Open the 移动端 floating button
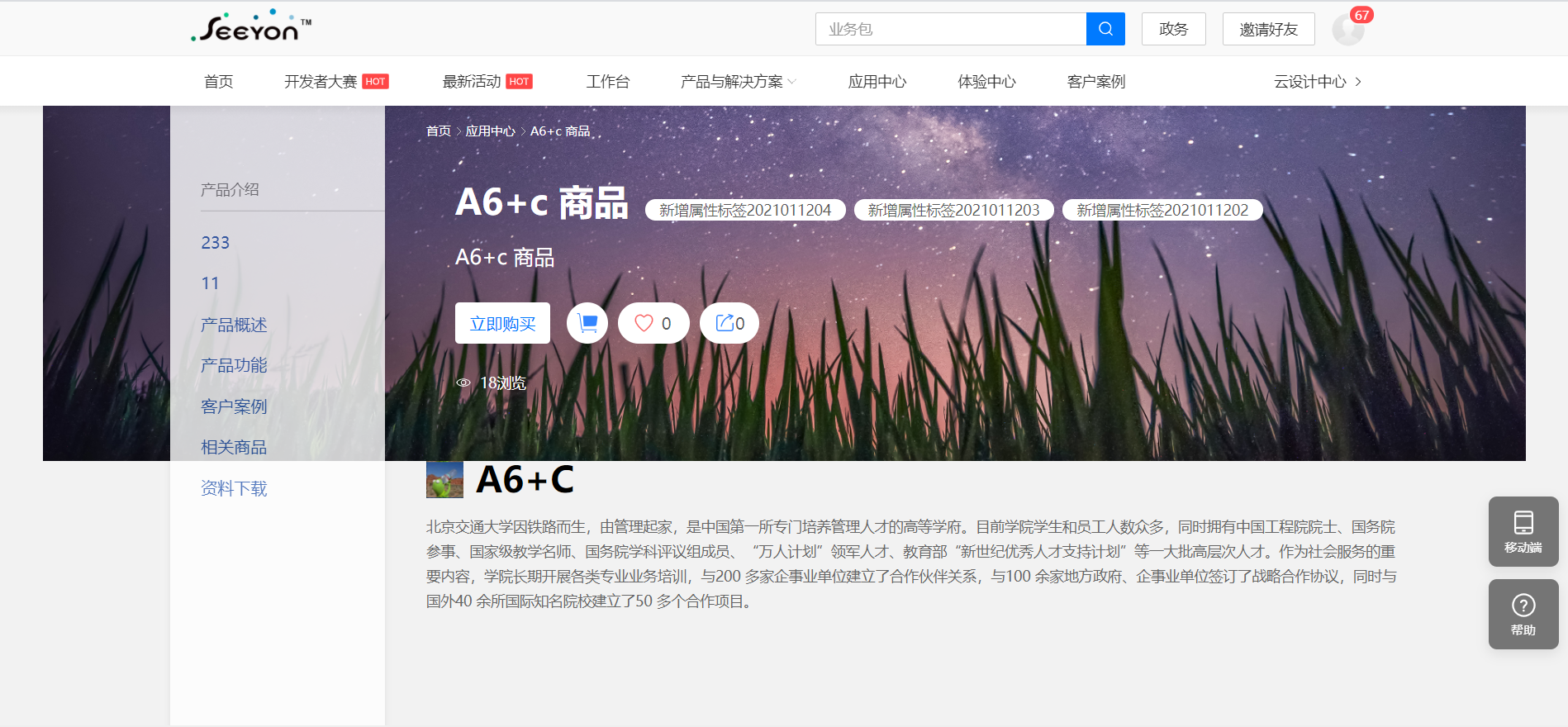Image resolution: width=1568 pixels, height=727 pixels. point(1523,531)
